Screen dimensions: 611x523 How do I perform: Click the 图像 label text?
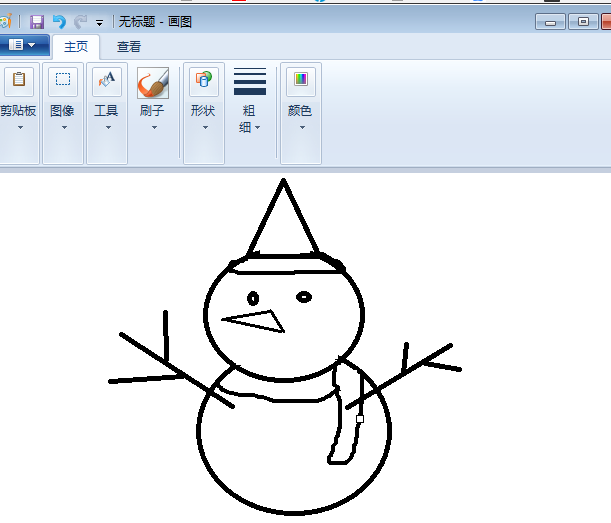62,111
